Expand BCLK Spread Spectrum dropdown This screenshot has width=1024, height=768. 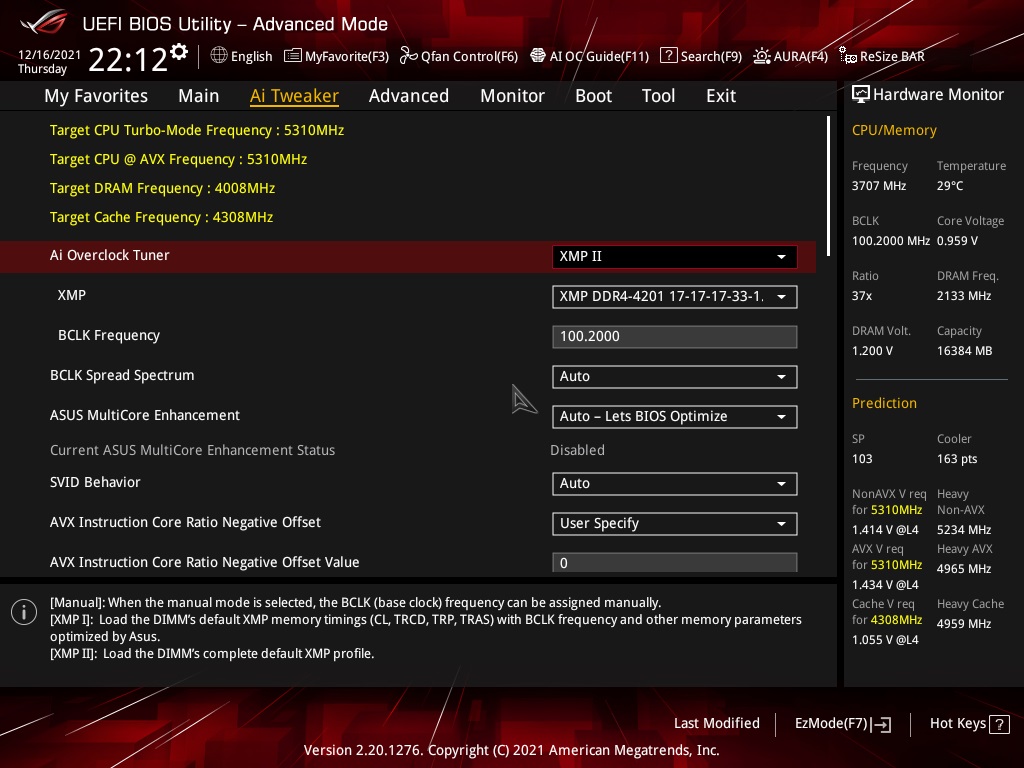click(674, 377)
